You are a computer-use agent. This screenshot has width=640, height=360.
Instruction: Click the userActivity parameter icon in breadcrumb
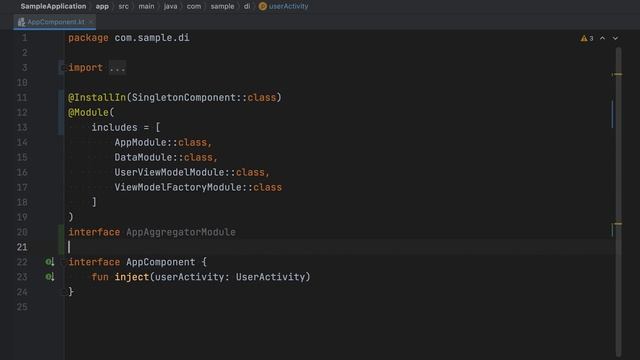tap(262, 6)
